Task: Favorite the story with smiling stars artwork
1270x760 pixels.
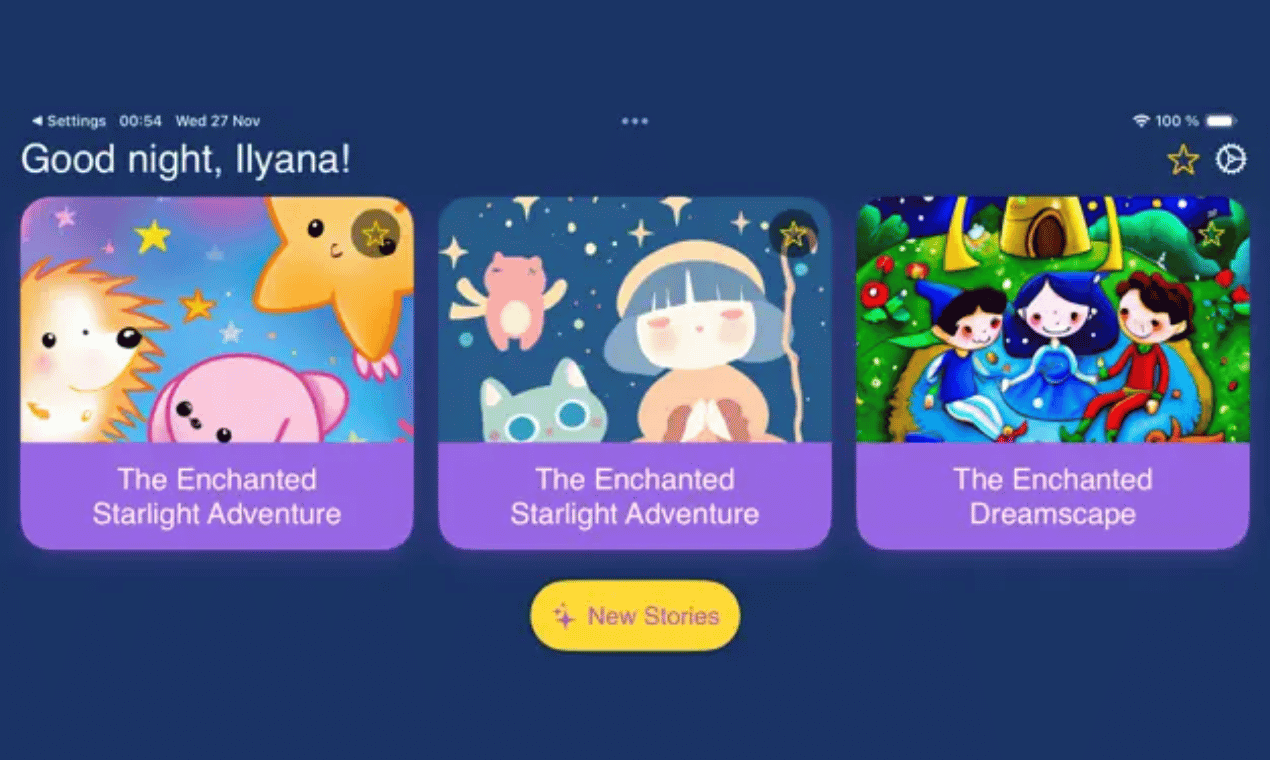Action: click(x=375, y=234)
